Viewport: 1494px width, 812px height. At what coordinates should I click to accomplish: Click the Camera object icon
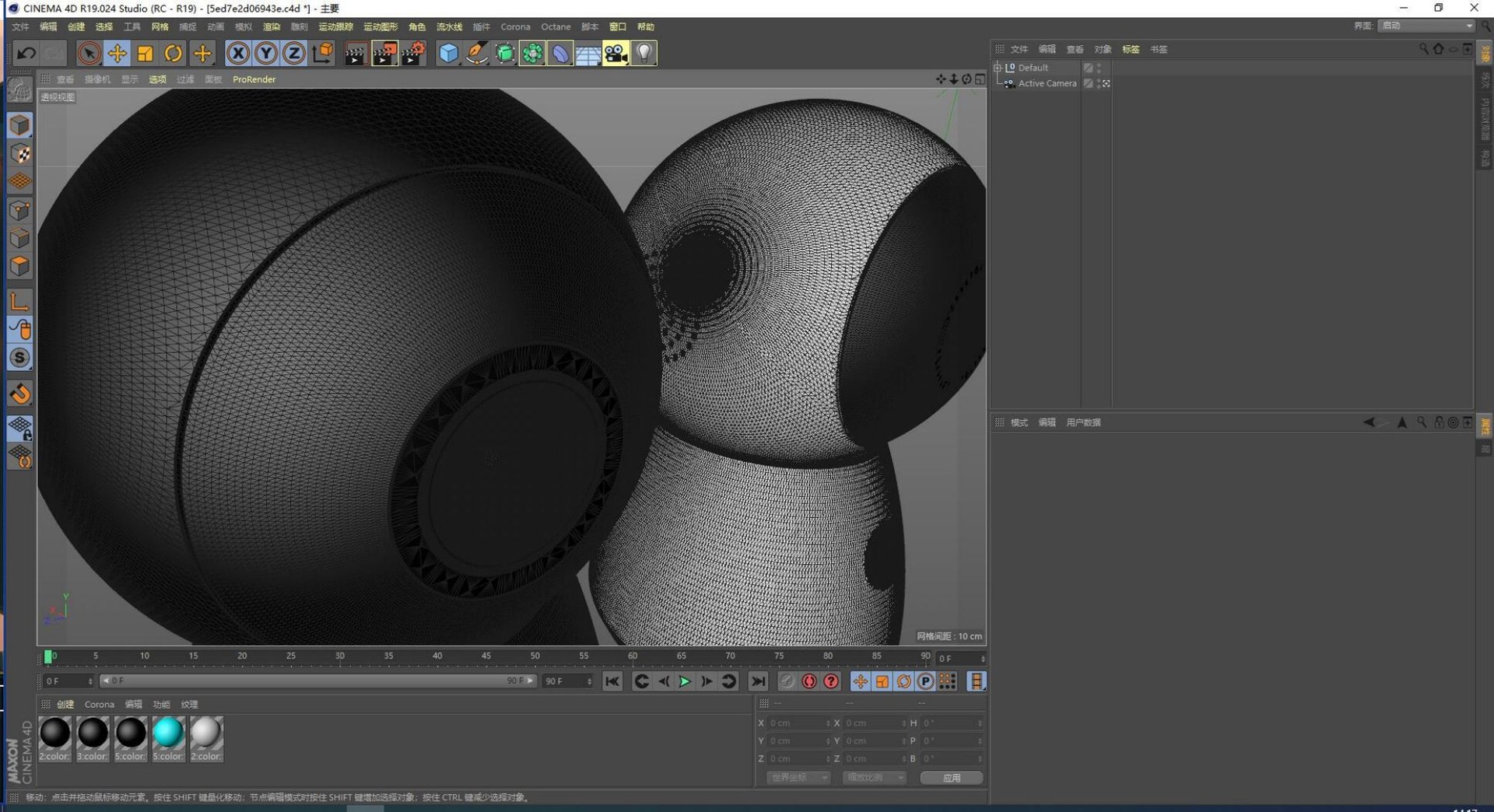pos(615,54)
